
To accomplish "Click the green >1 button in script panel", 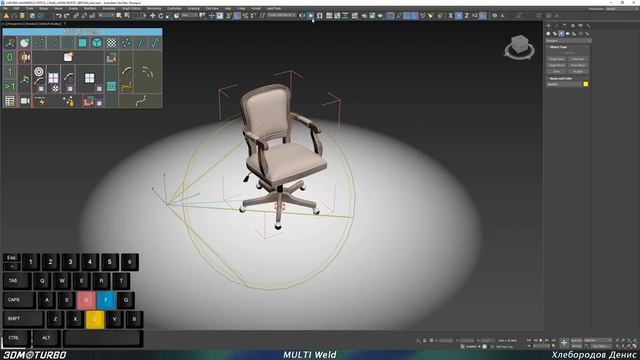I will point(10,87).
